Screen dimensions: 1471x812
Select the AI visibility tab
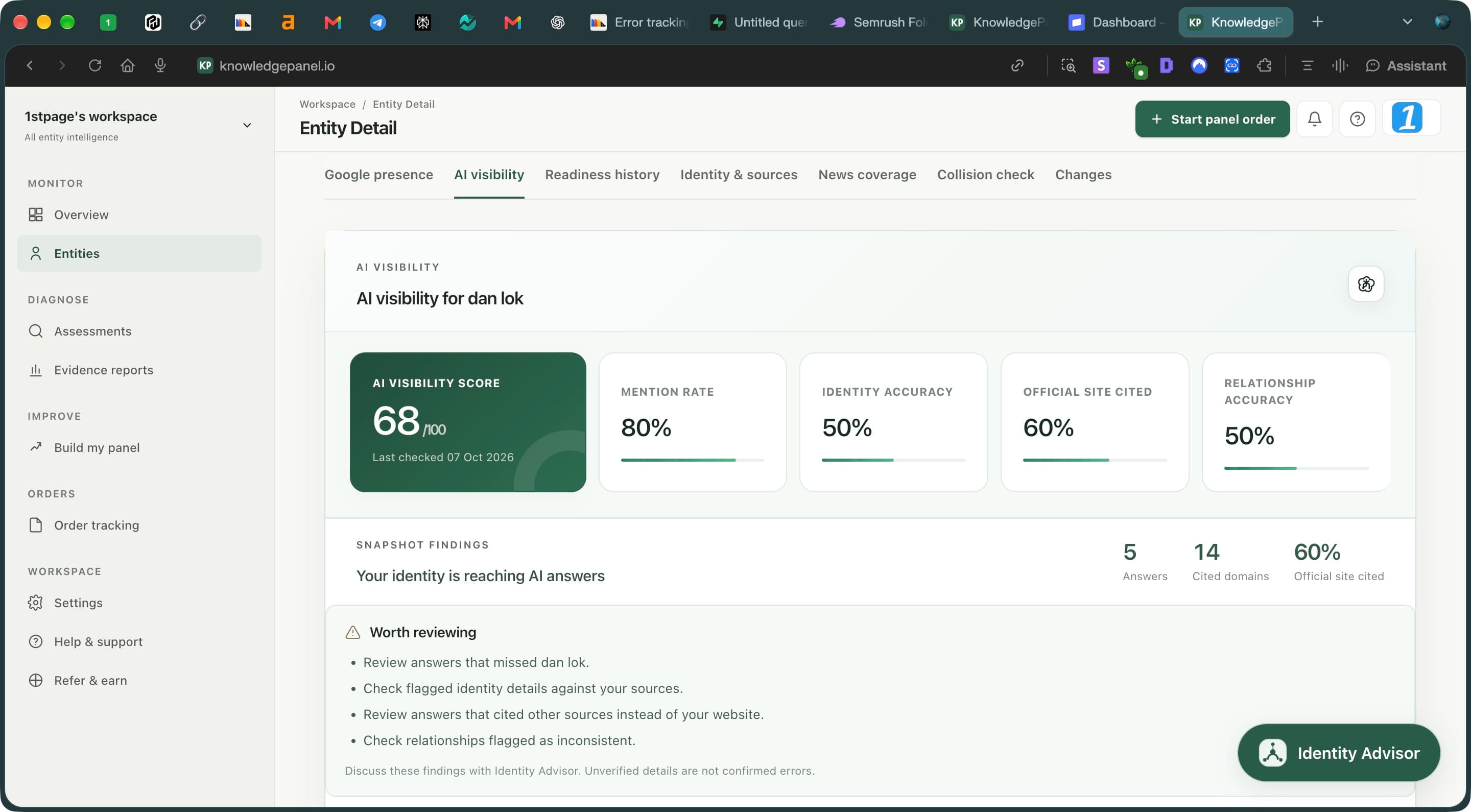click(489, 175)
